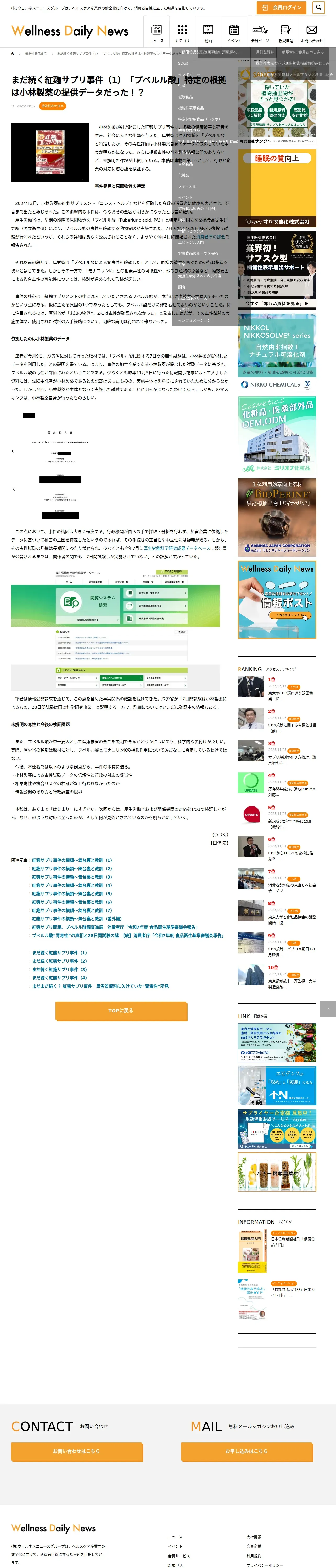Viewport: 336px width, 1568px height.
Task: Open related link まだ続く紅麹サプリ事件 (3)
Action: (59, 969)
